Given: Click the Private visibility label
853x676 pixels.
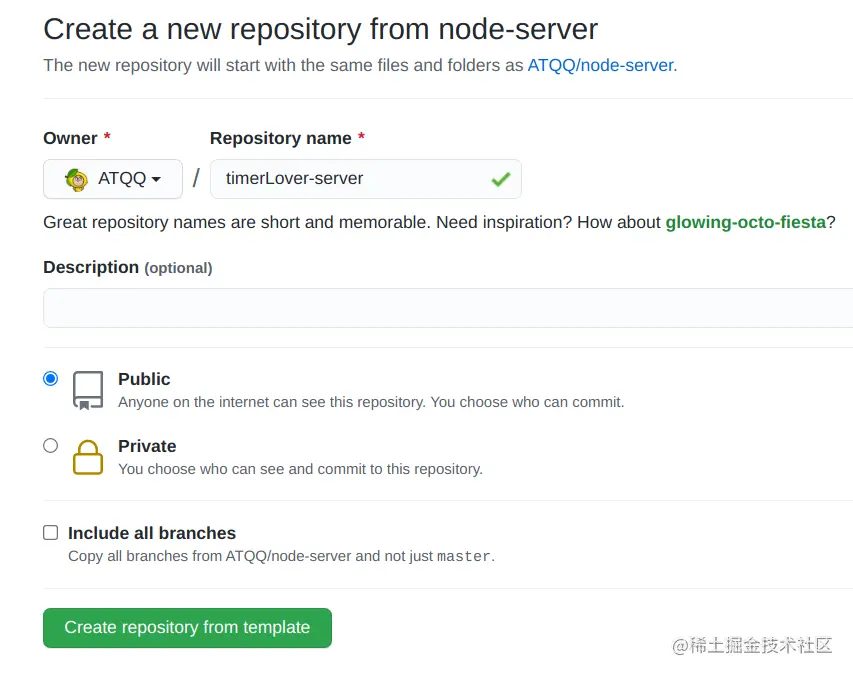Looking at the screenshot, I should [147, 446].
